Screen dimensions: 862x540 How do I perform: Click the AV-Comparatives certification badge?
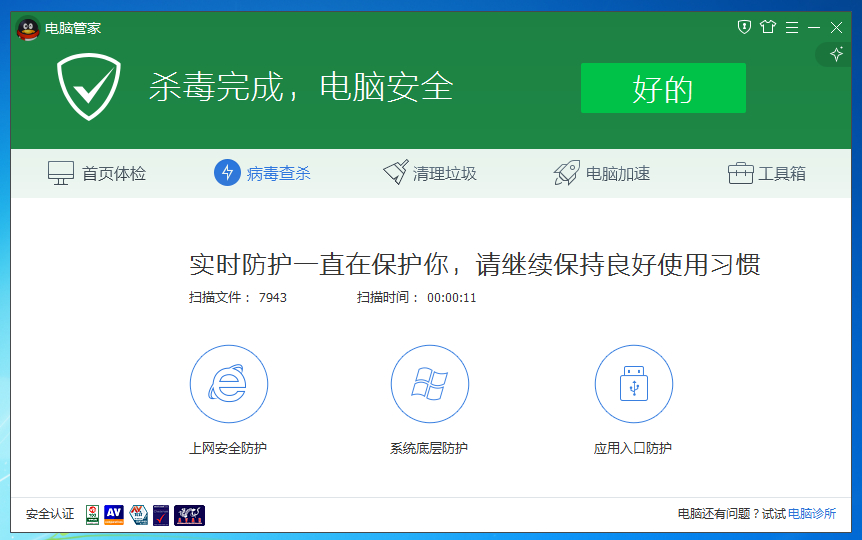114,515
